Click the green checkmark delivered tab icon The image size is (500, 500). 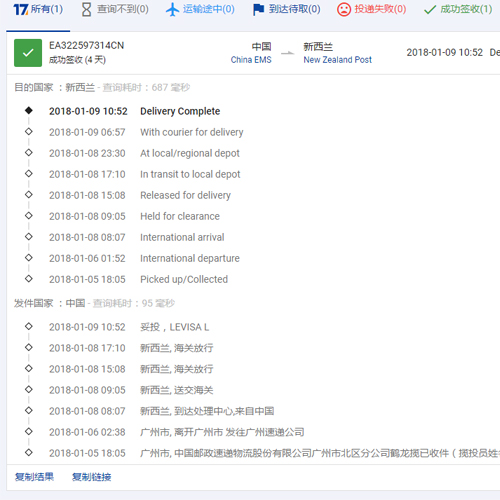tap(430, 10)
